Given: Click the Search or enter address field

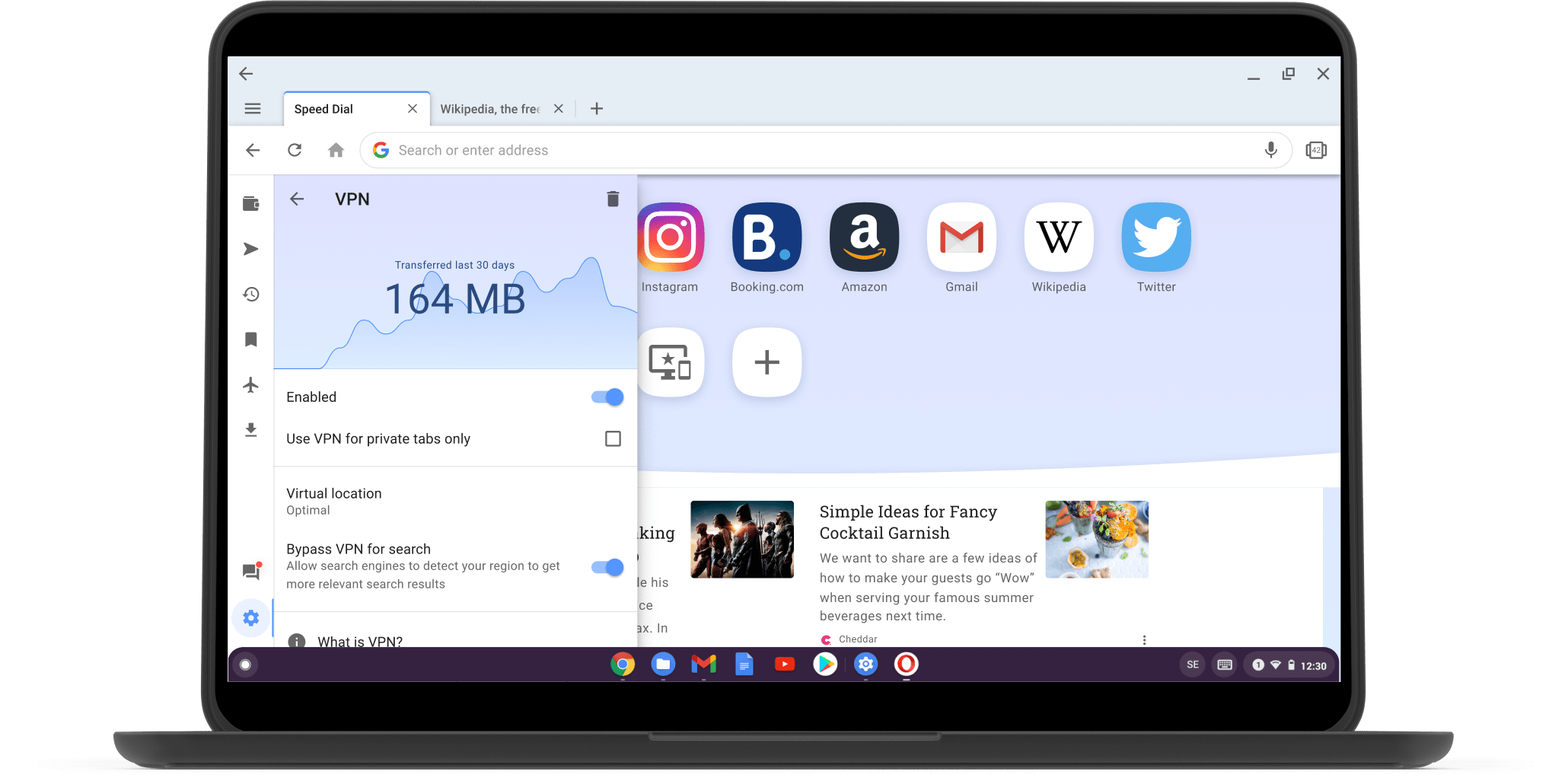Looking at the screenshot, I should pos(826,150).
